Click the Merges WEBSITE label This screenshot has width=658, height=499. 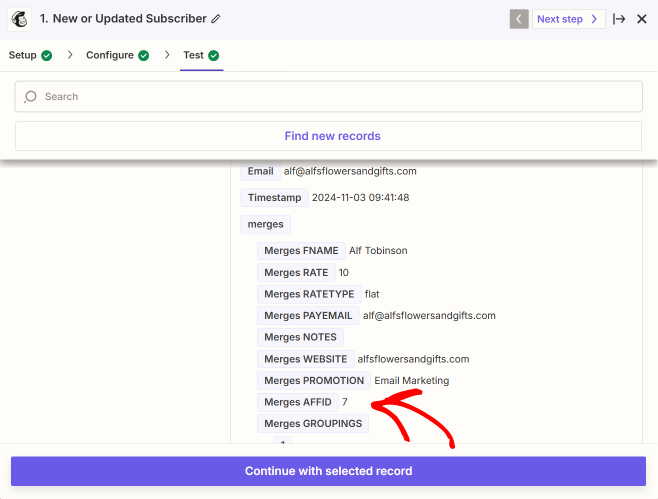[x=306, y=359]
